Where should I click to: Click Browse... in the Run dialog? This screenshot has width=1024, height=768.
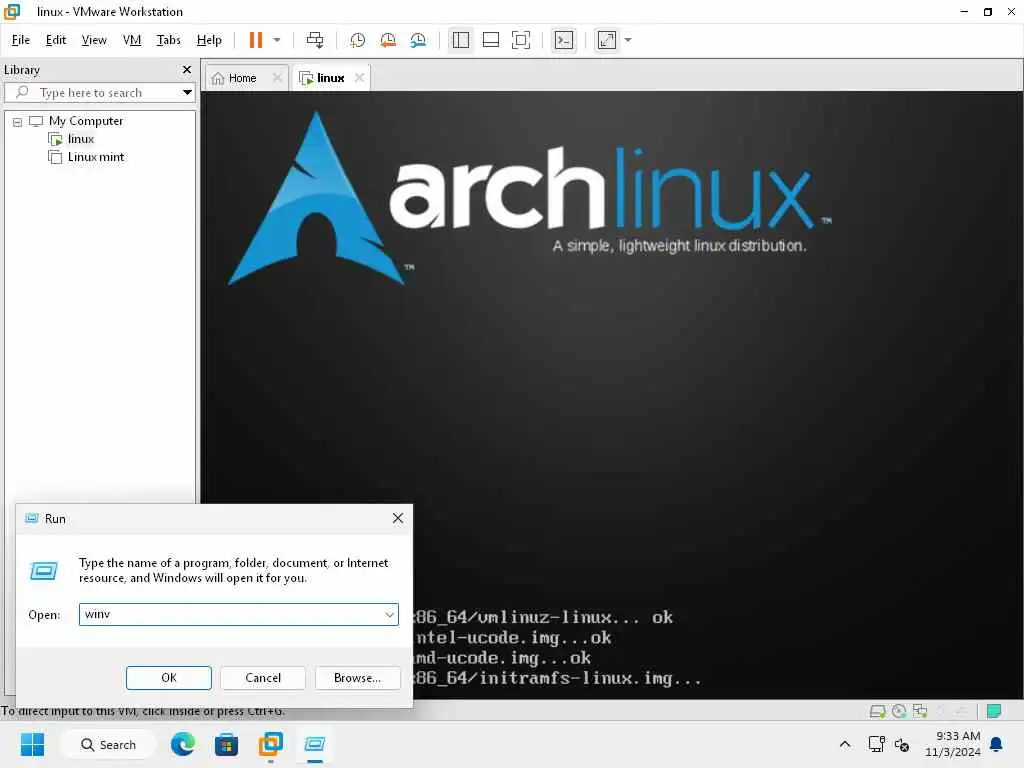357,678
